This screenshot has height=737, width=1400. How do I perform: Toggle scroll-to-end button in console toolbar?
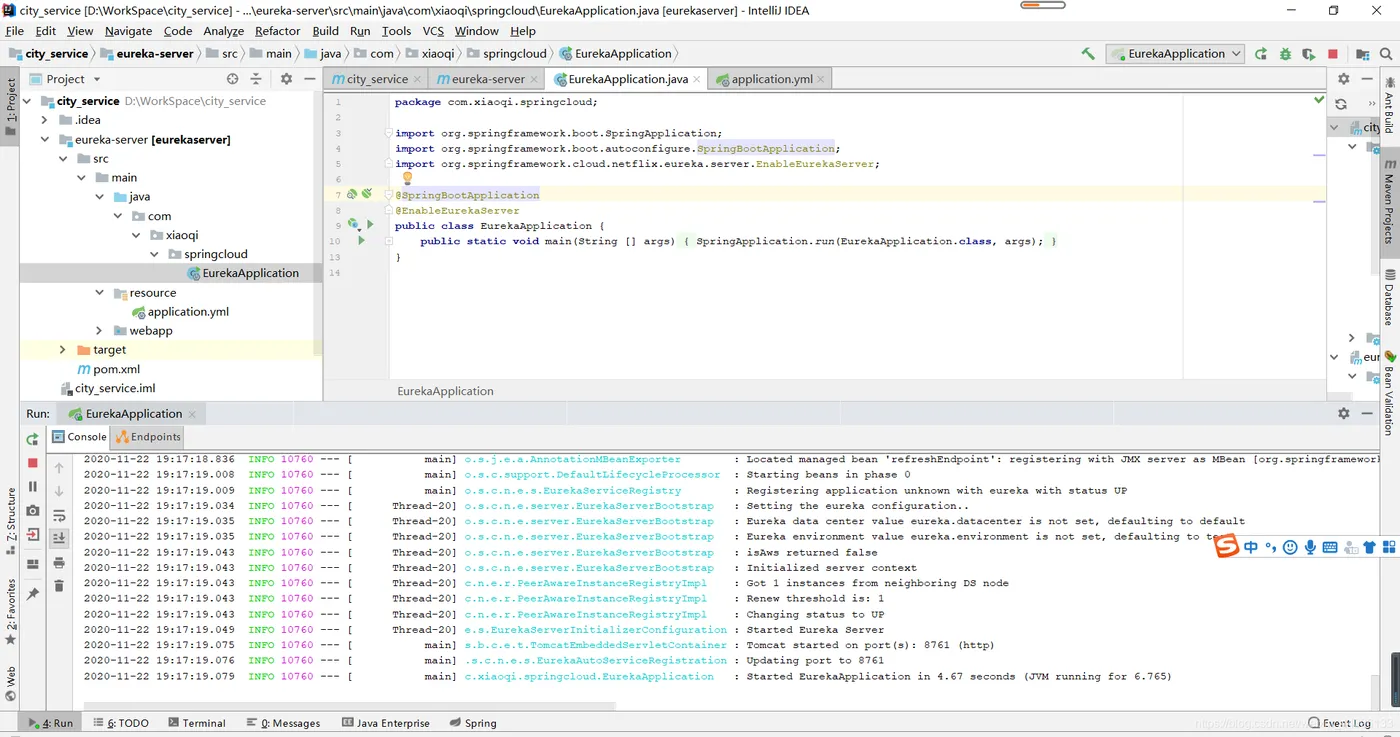click(59, 538)
